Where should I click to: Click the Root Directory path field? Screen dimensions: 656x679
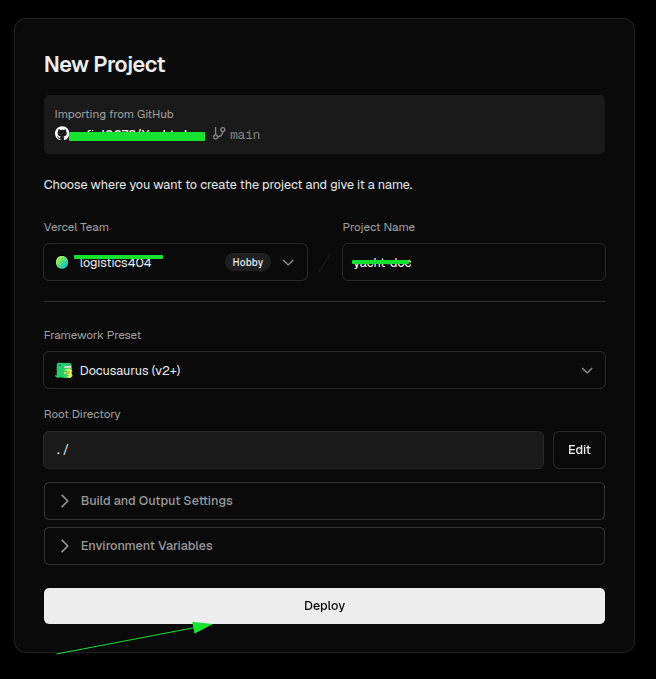click(294, 450)
